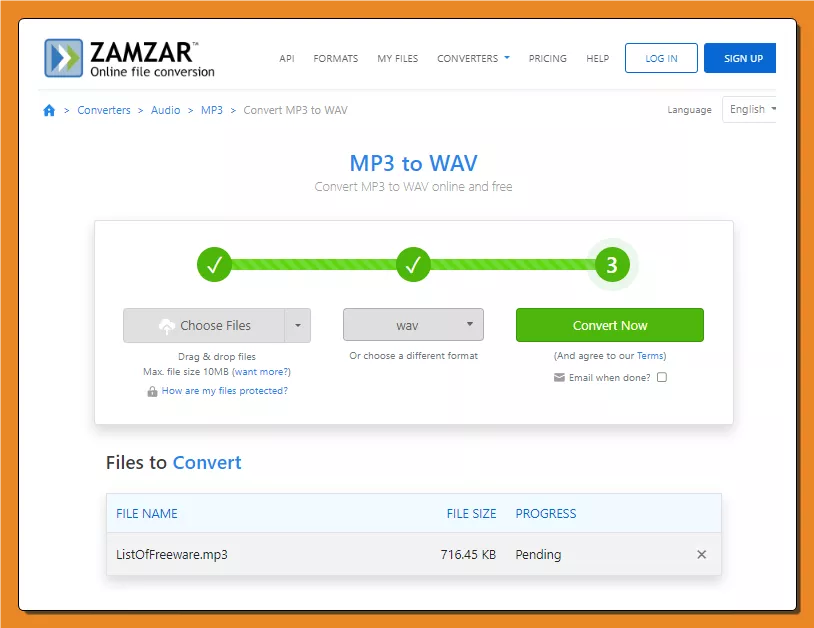Click the Log In button
Screen dimensions: 814x628
click(x=661, y=58)
